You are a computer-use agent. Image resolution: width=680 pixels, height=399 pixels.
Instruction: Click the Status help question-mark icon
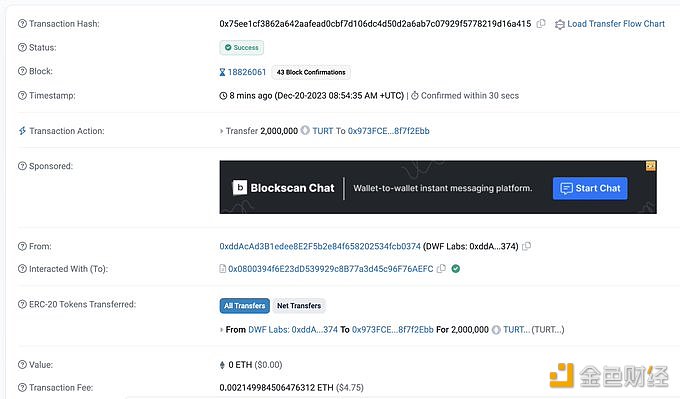click(22, 47)
